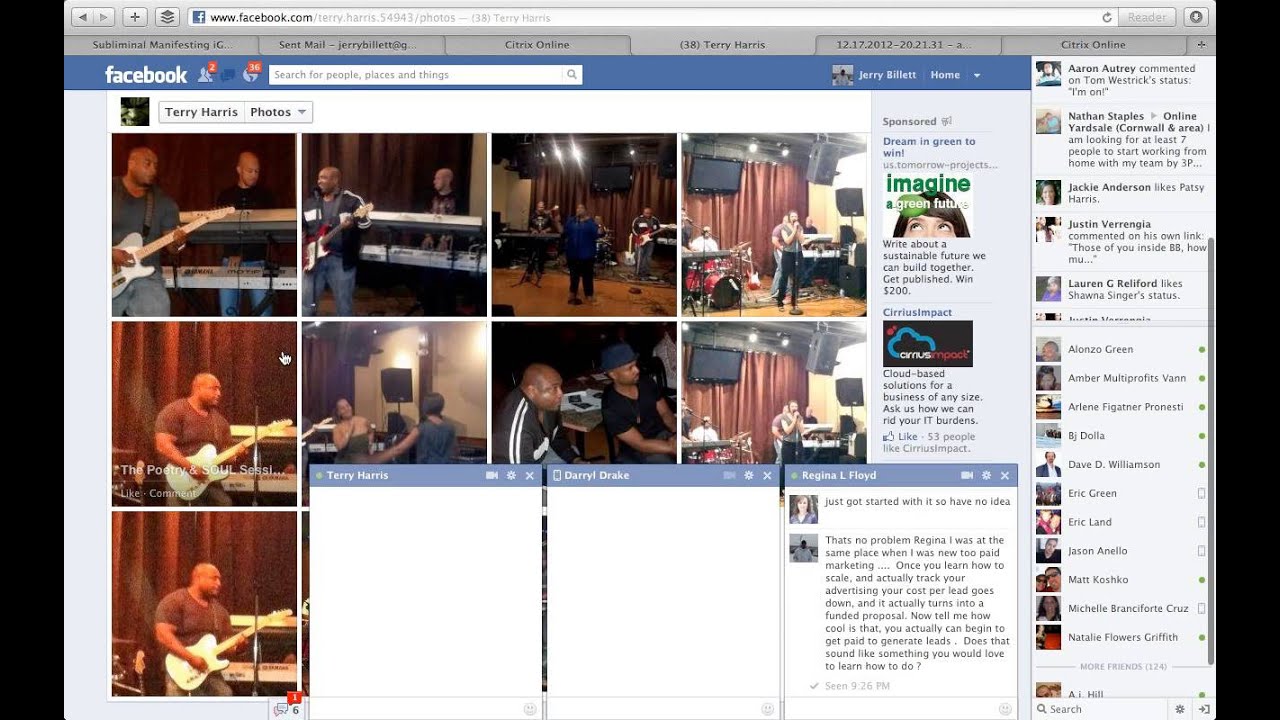The width and height of the screenshot is (1280, 720).
Task: Open Dream in green to win ad link
Action: (929, 147)
